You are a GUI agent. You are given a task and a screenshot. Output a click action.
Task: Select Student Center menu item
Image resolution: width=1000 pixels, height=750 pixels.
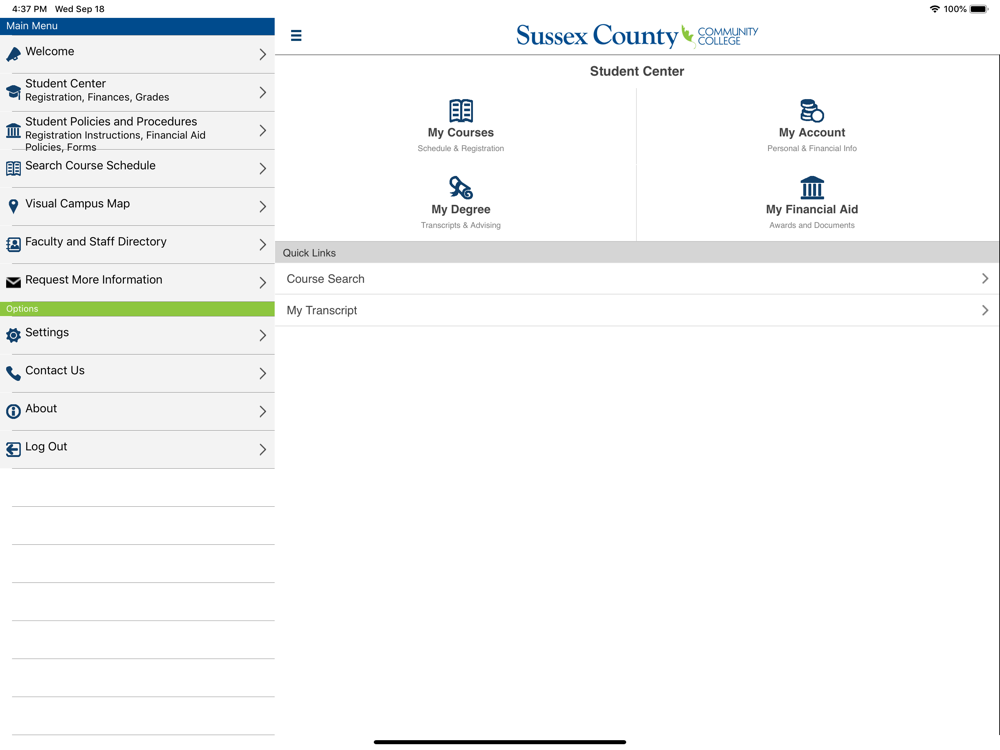[x=137, y=92]
